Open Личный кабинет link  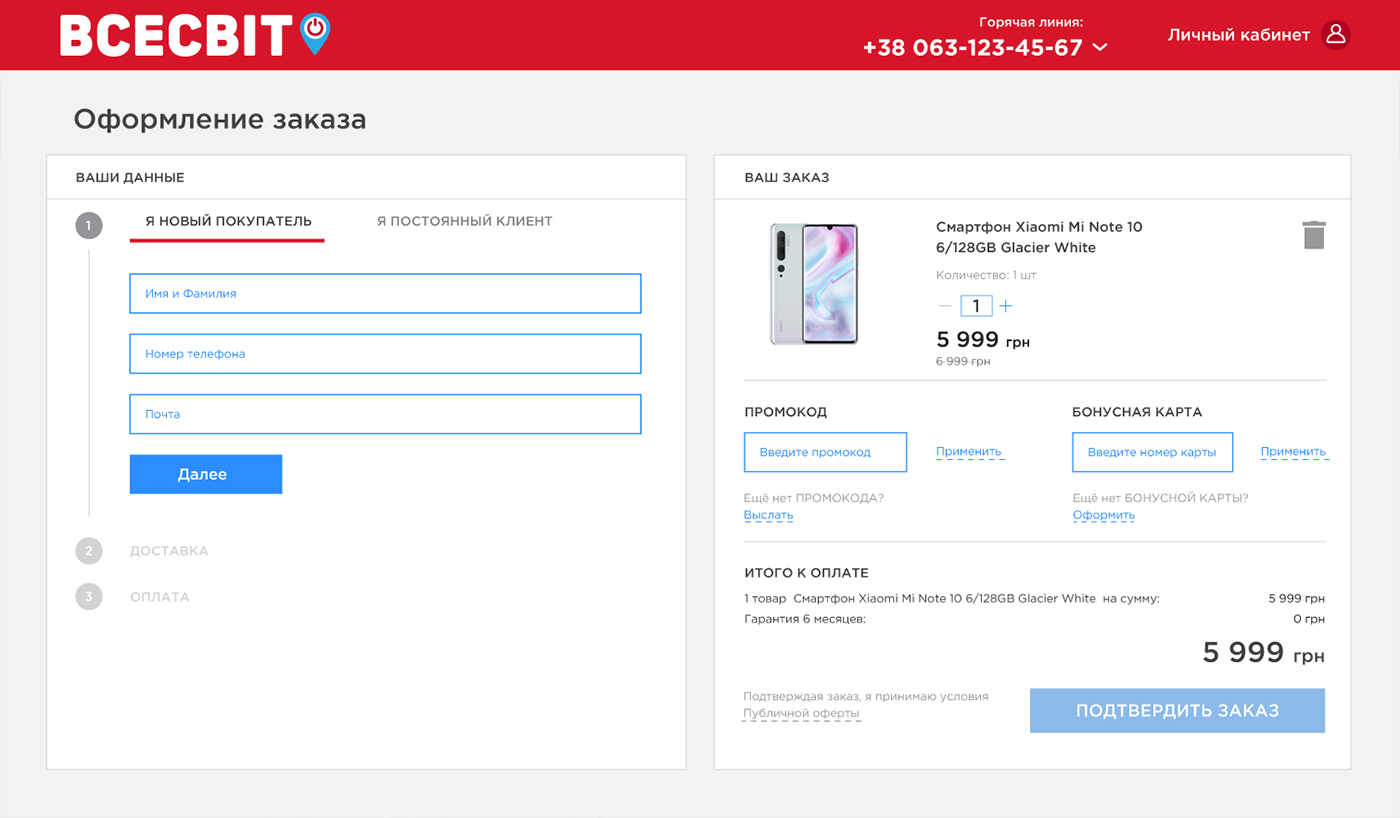coord(1239,35)
